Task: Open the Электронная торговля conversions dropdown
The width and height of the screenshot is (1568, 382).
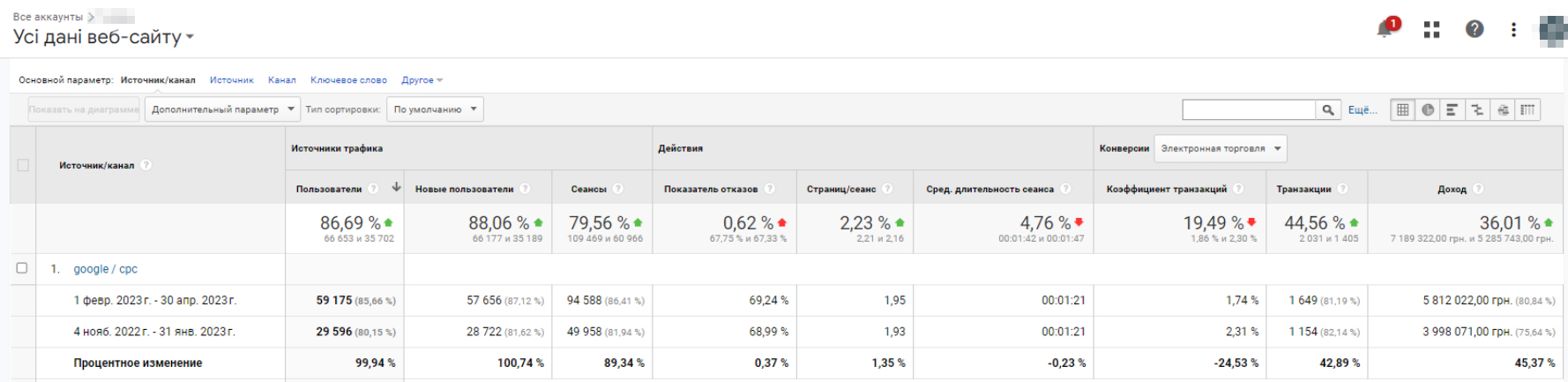Action: point(1221,148)
